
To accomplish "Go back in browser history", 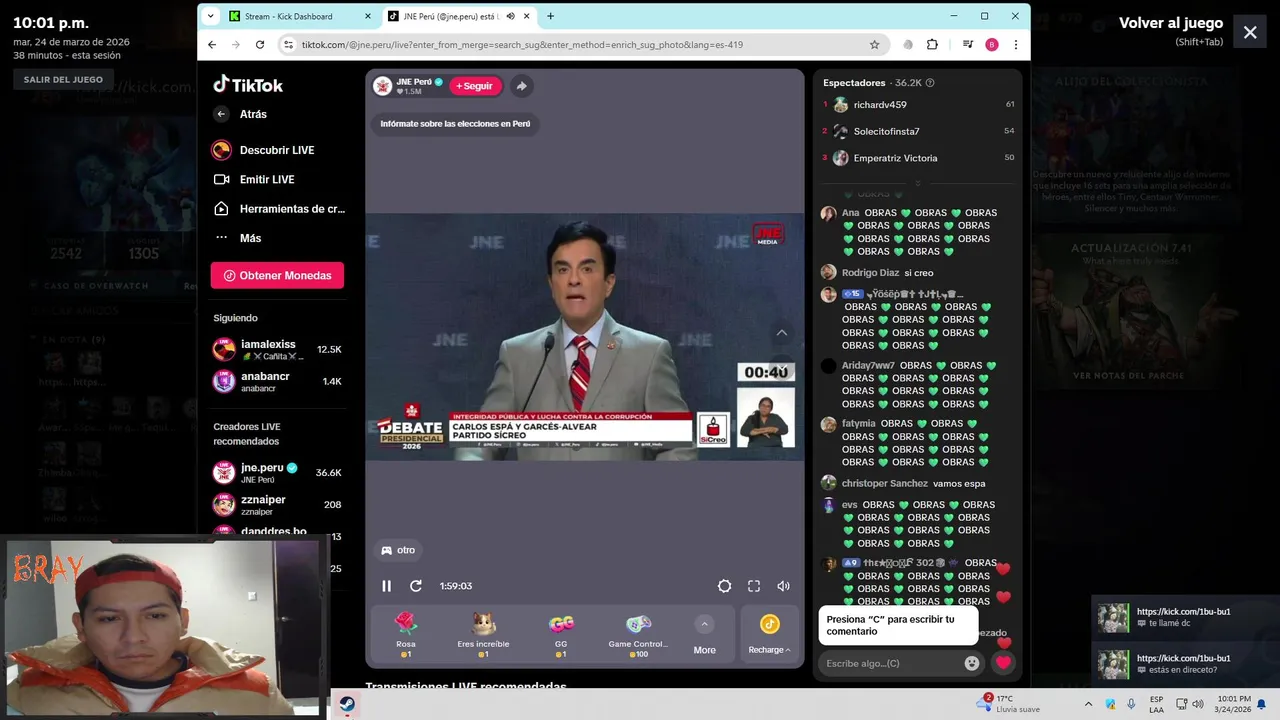I will (212, 45).
